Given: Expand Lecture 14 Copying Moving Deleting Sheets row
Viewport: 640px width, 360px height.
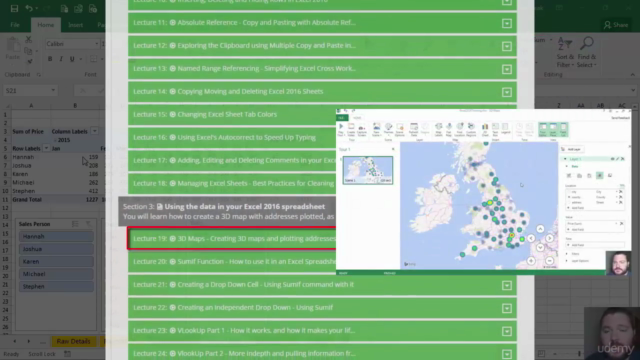Looking at the screenshot, I should [507, 92].
